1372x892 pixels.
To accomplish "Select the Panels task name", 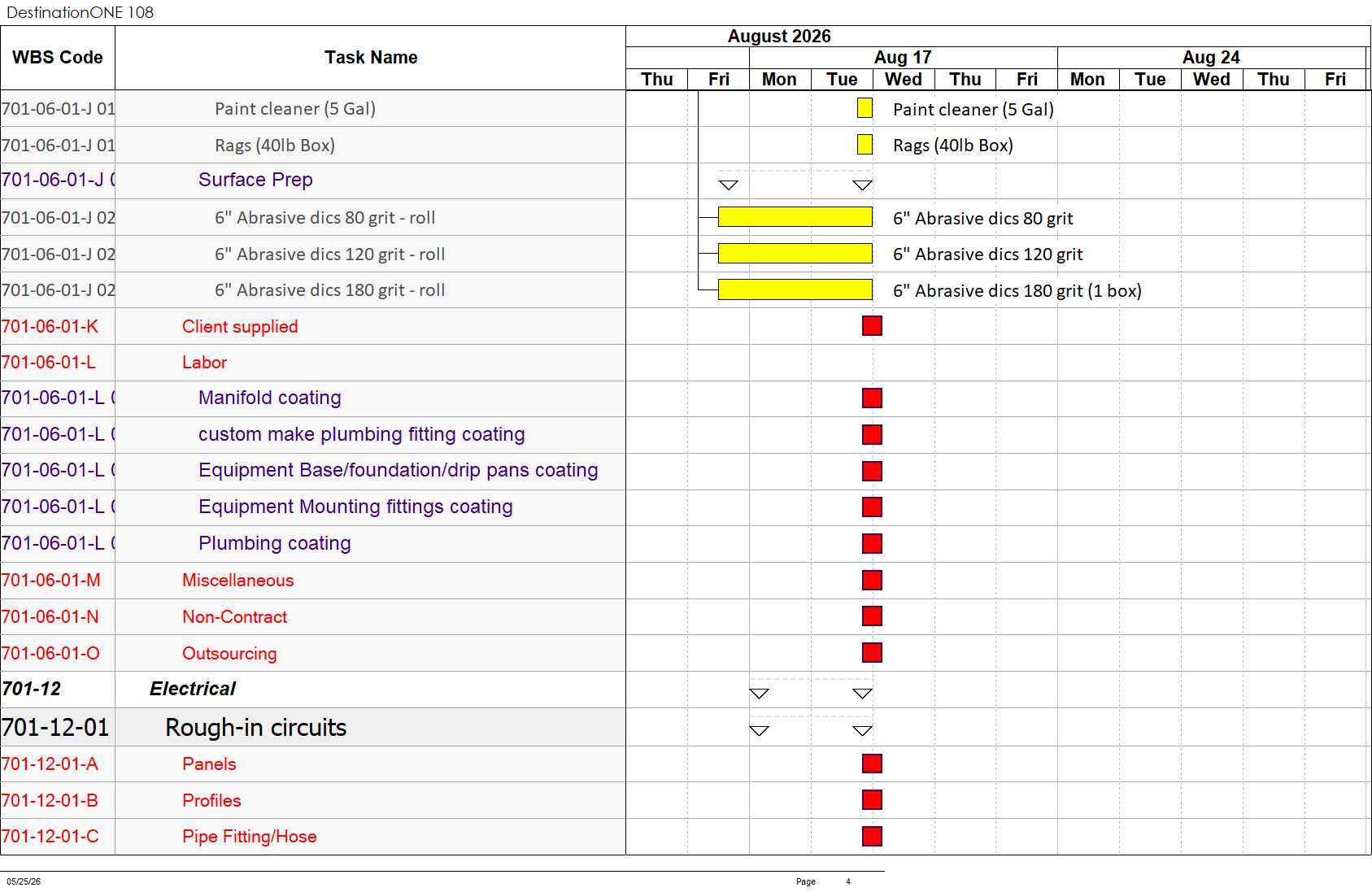I will [x=371, y=764].
